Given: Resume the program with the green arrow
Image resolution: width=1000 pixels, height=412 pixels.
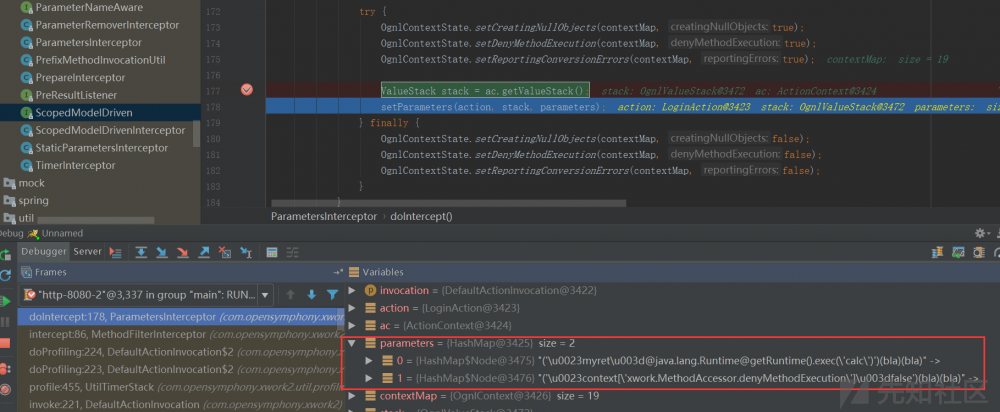Looking at the screenshot, I should pos(5,301).
